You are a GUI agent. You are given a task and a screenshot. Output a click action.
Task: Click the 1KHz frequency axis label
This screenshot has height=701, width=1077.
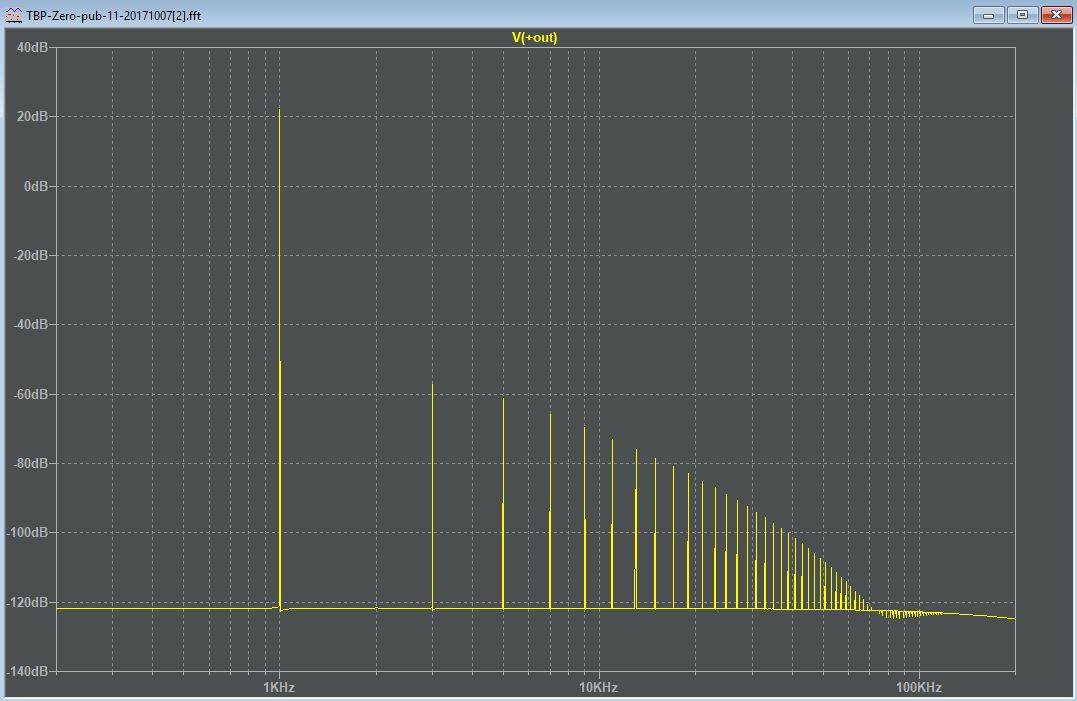[279, 687]
